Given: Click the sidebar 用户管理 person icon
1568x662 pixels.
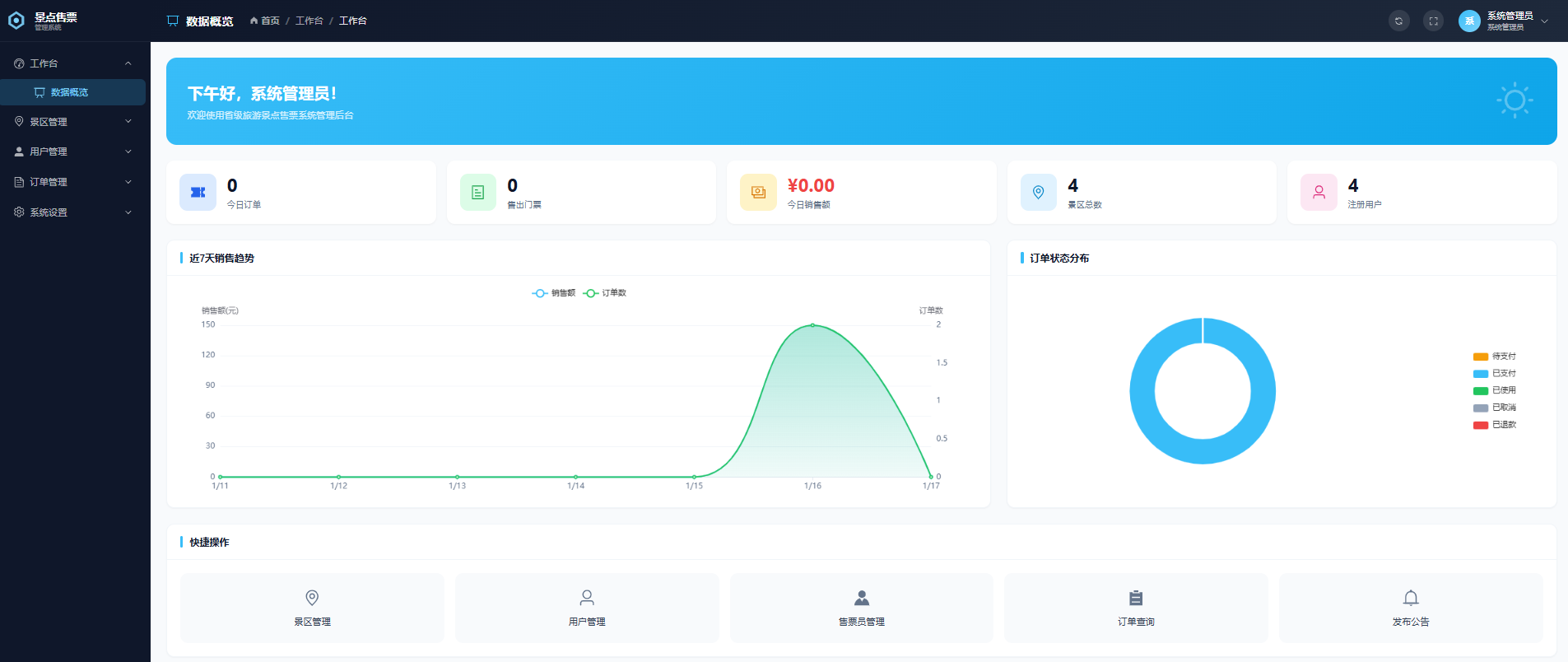Looking at the screenshot, I should click(x=19, y=152).
